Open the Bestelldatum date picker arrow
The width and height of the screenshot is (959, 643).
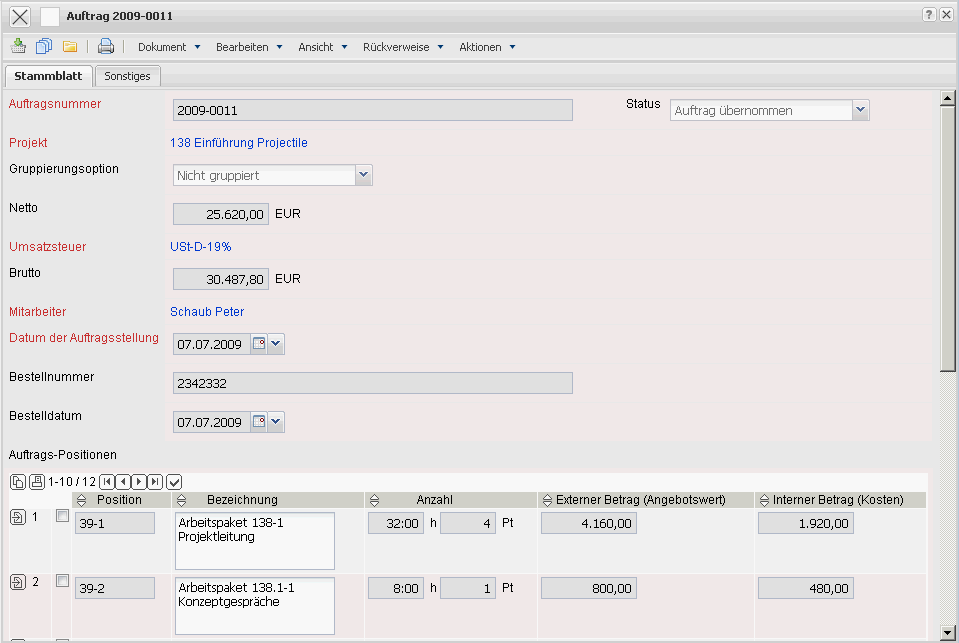(276, 422)
